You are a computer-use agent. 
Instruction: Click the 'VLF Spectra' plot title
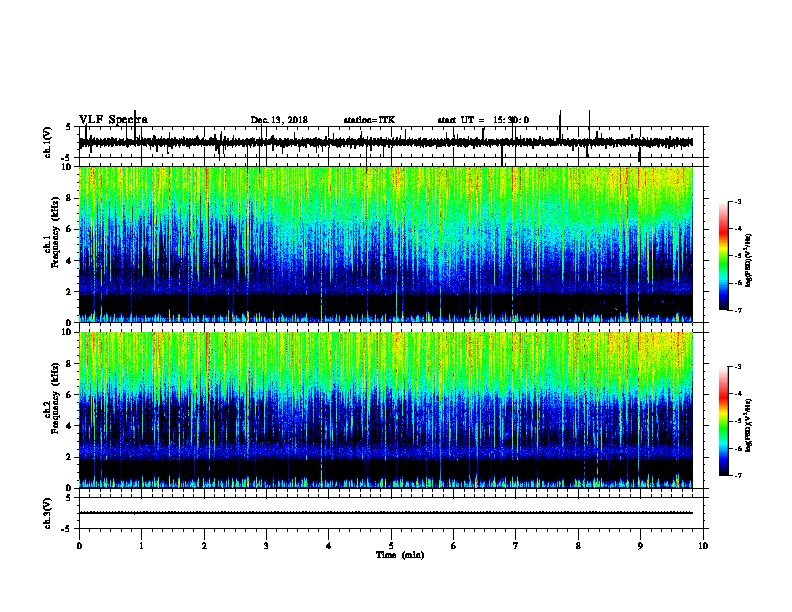(113, 120)
